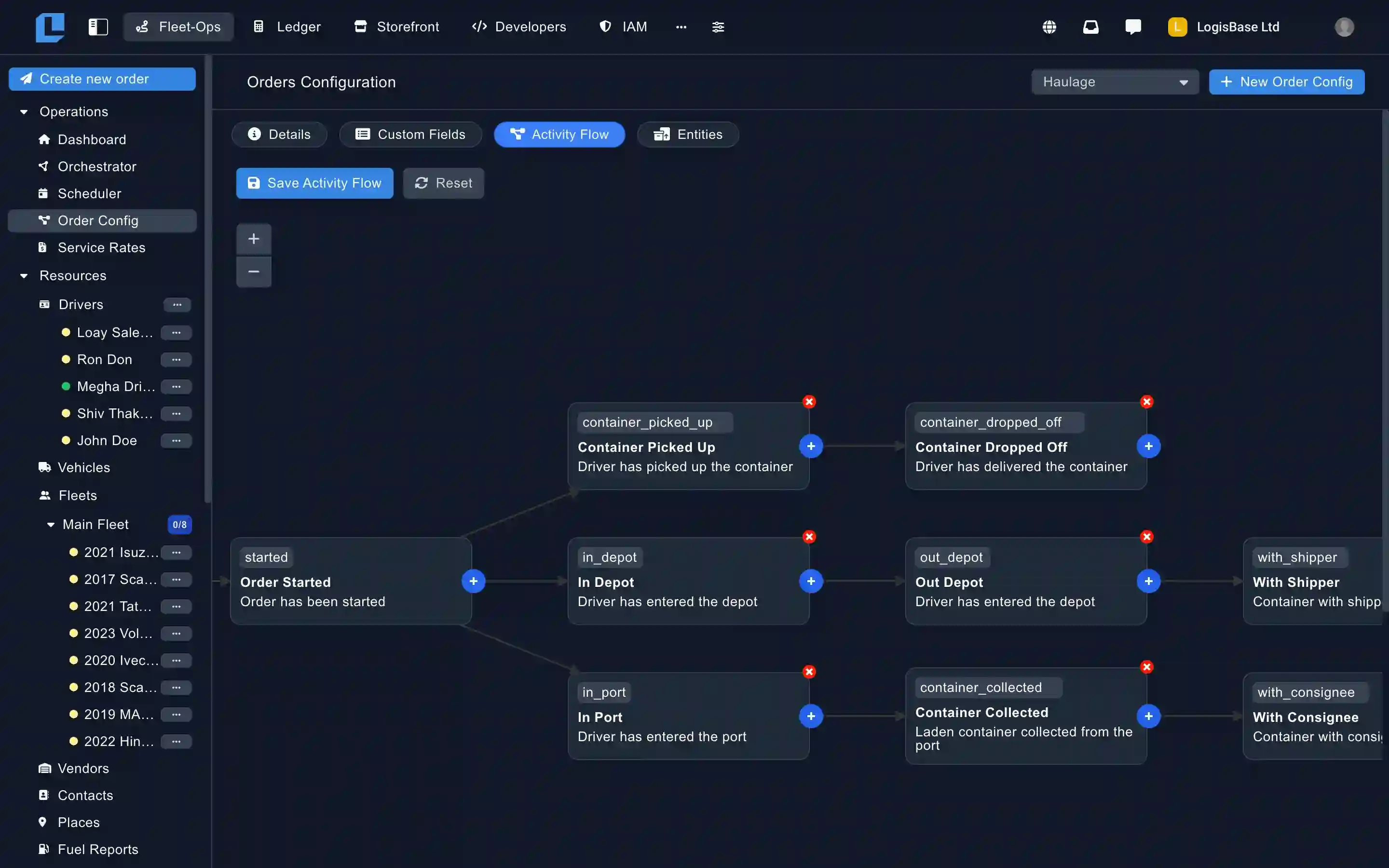Go to Service Rates
The height and width of the screenshot is (868, 1389).
pos(102,247)
